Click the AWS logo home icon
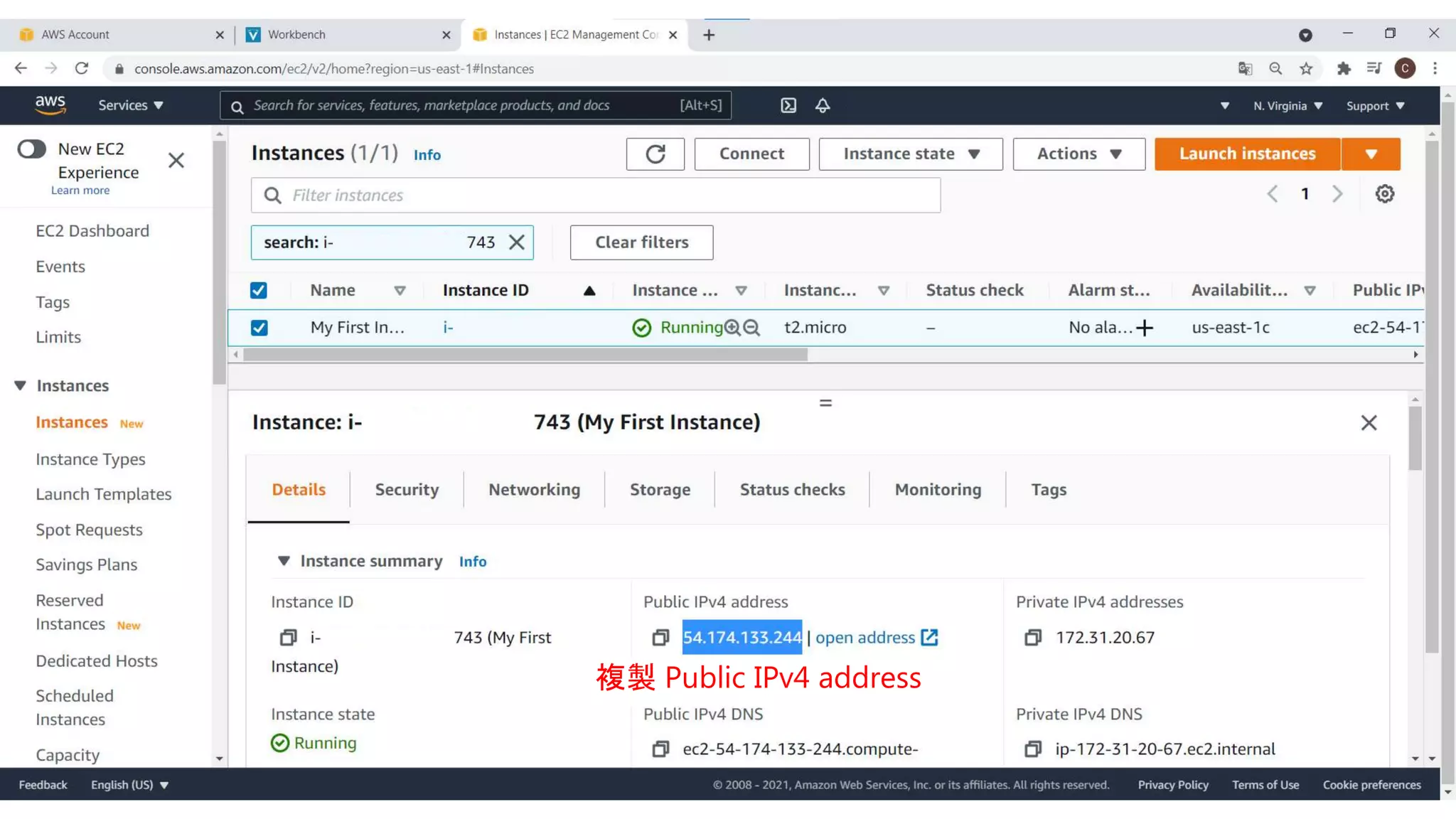The height and width of the screenshot is (819, 1456). [50, 105]
